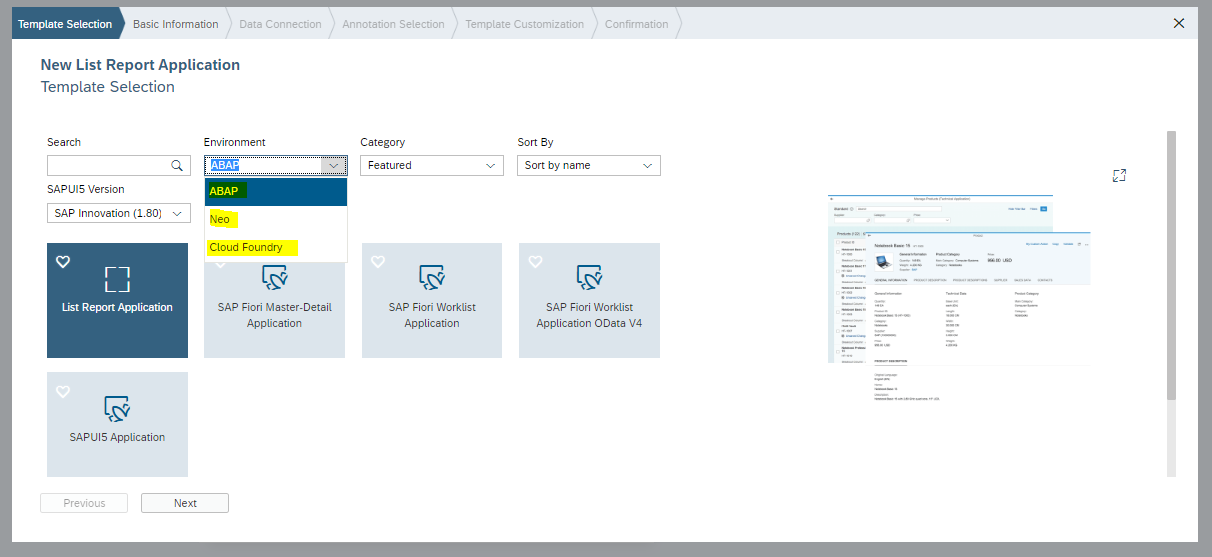
Task: Choose ABAP from the Environment list
Action: 276,191
